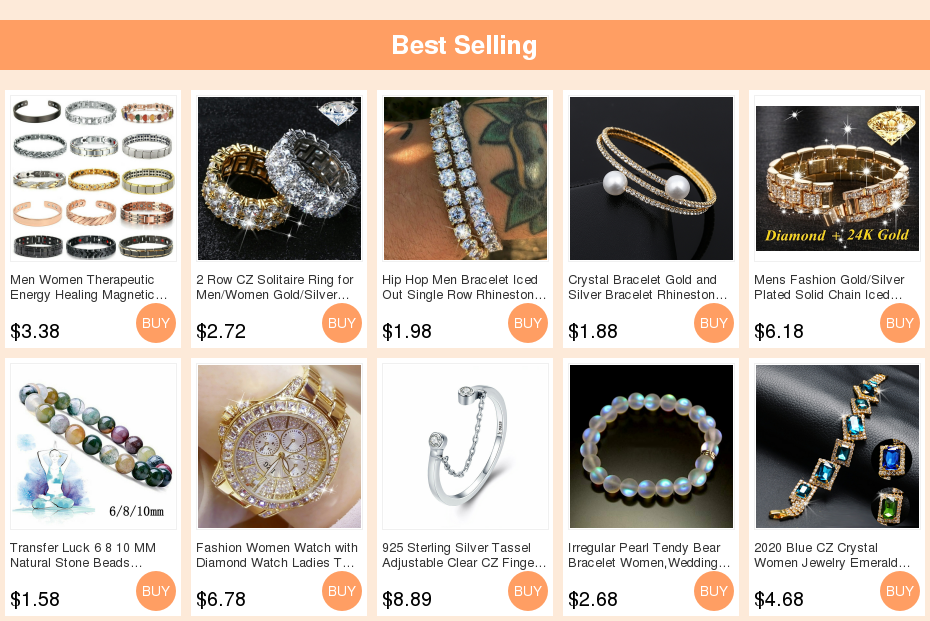Buy the $1.98 Hip Hop bracelet
Viewport: 930px width, 621px height.
pyautogui.click(x=528, y=323)
